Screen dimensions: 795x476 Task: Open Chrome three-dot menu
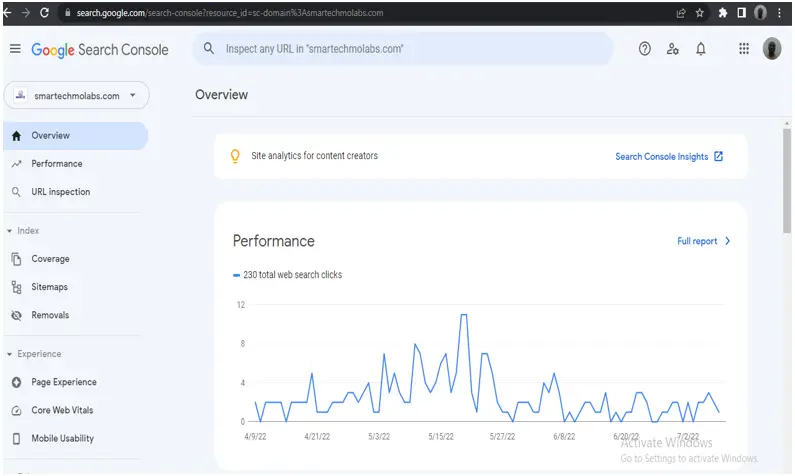pos(779,13)
